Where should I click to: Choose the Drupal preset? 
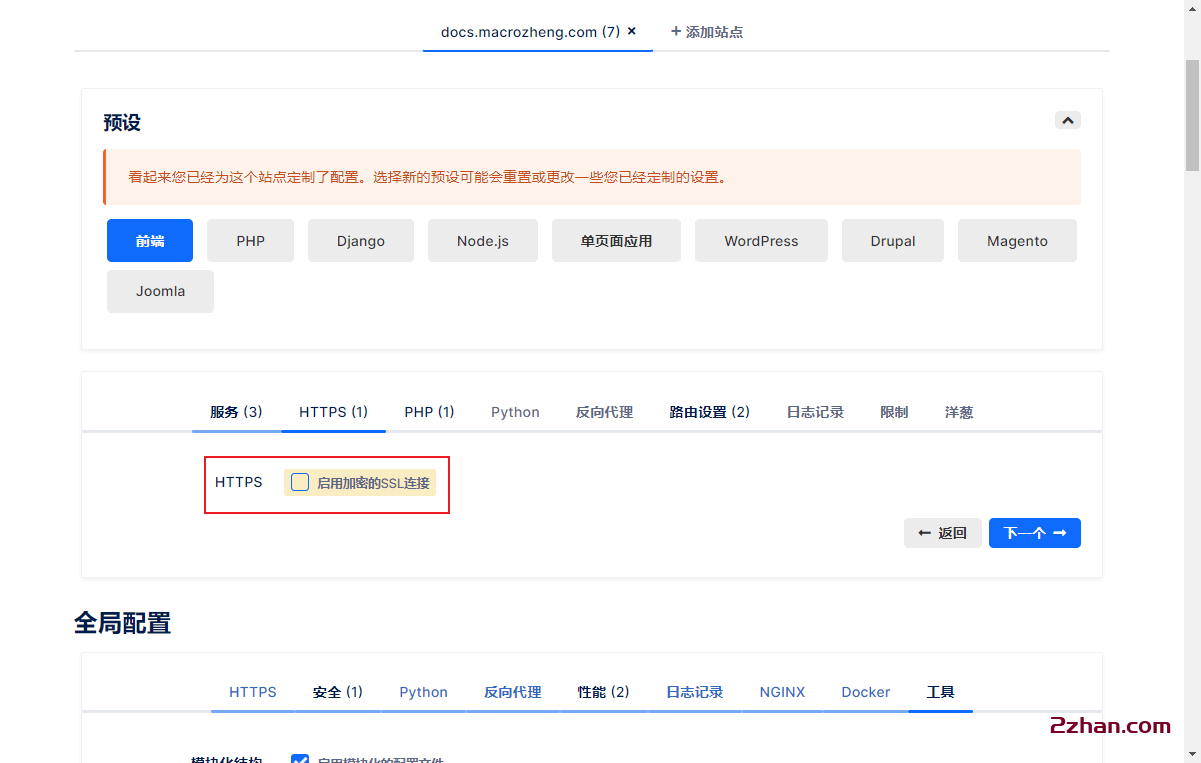pos(892,240)
